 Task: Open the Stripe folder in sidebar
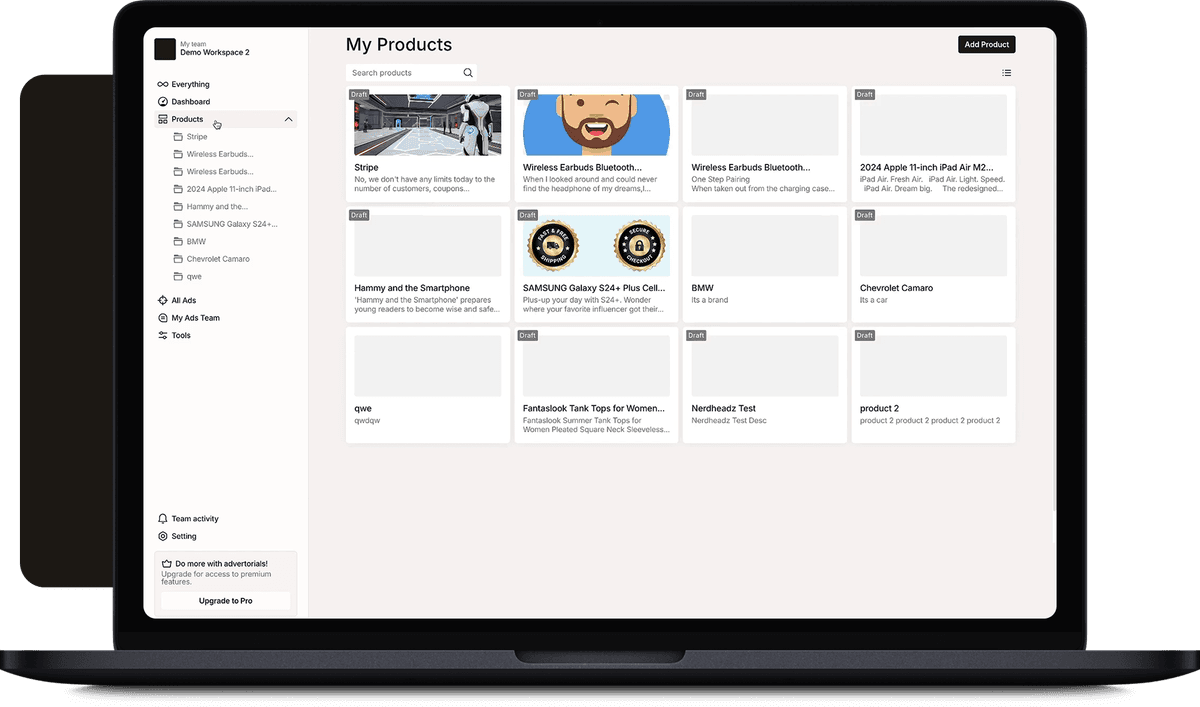click(197, 137)
